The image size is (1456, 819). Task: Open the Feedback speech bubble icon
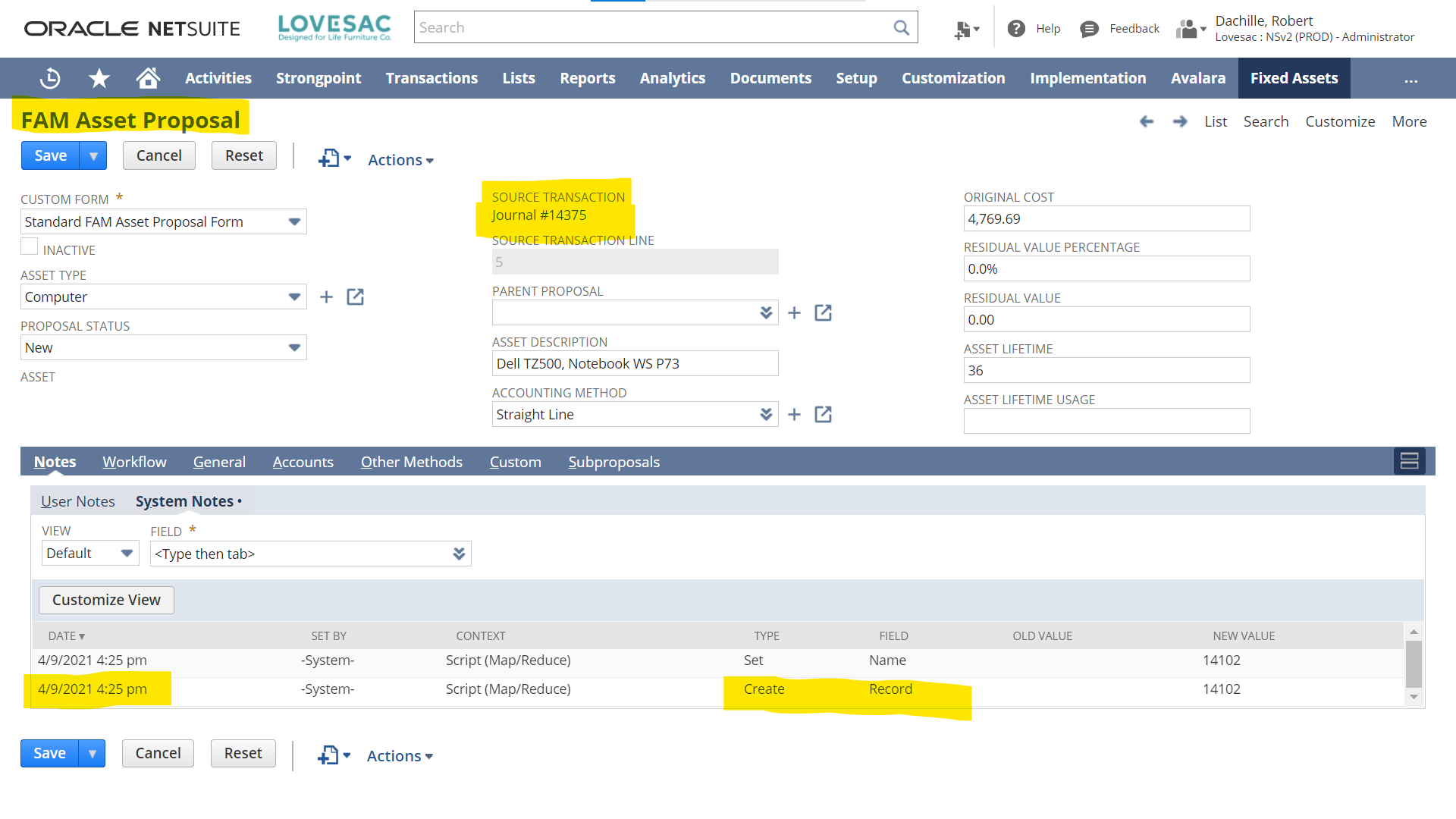pyautogui.click(x=1089, y=29)
